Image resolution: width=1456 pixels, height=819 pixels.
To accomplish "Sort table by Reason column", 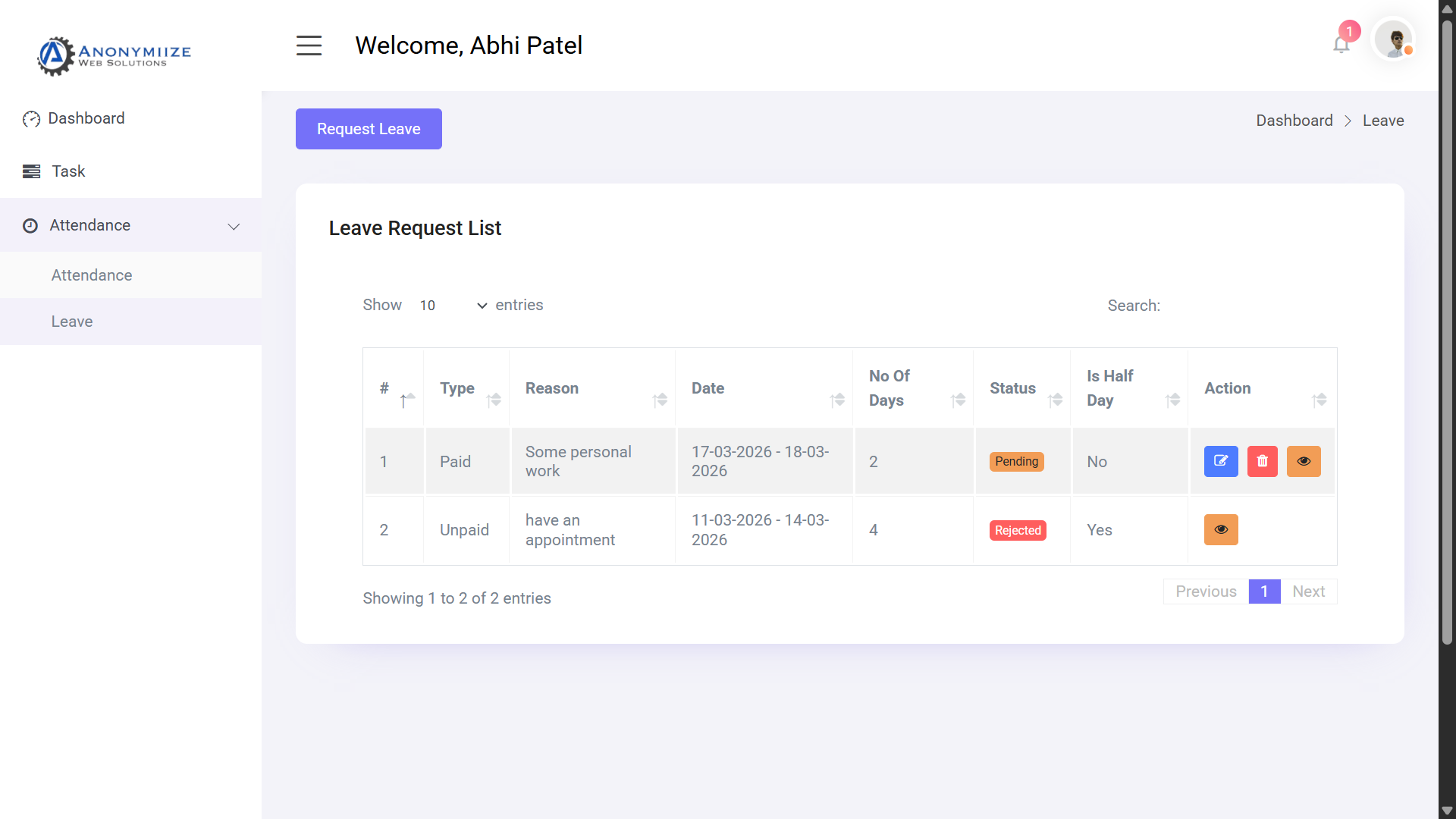I will [592, 388].
